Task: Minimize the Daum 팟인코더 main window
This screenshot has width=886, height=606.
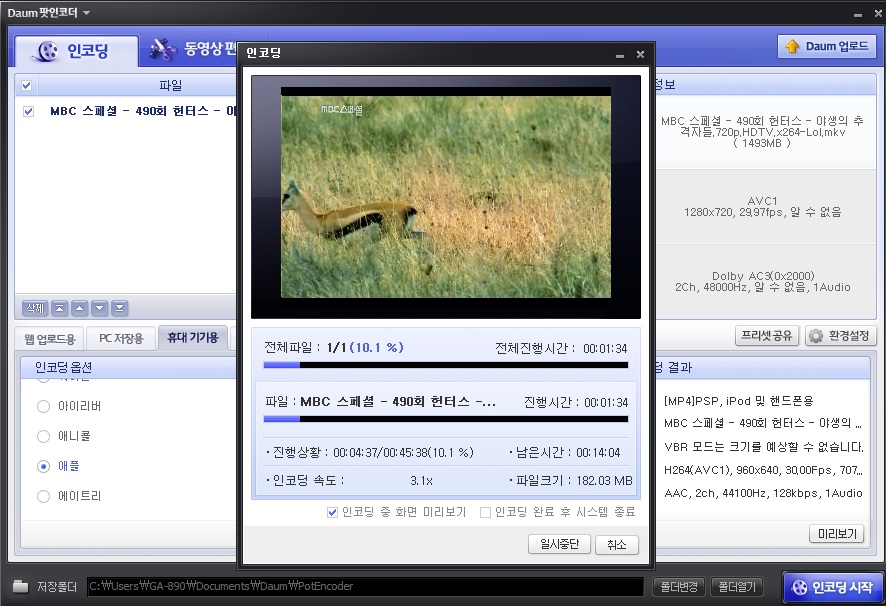Action: pyautogui.click(x=858, y=14)
